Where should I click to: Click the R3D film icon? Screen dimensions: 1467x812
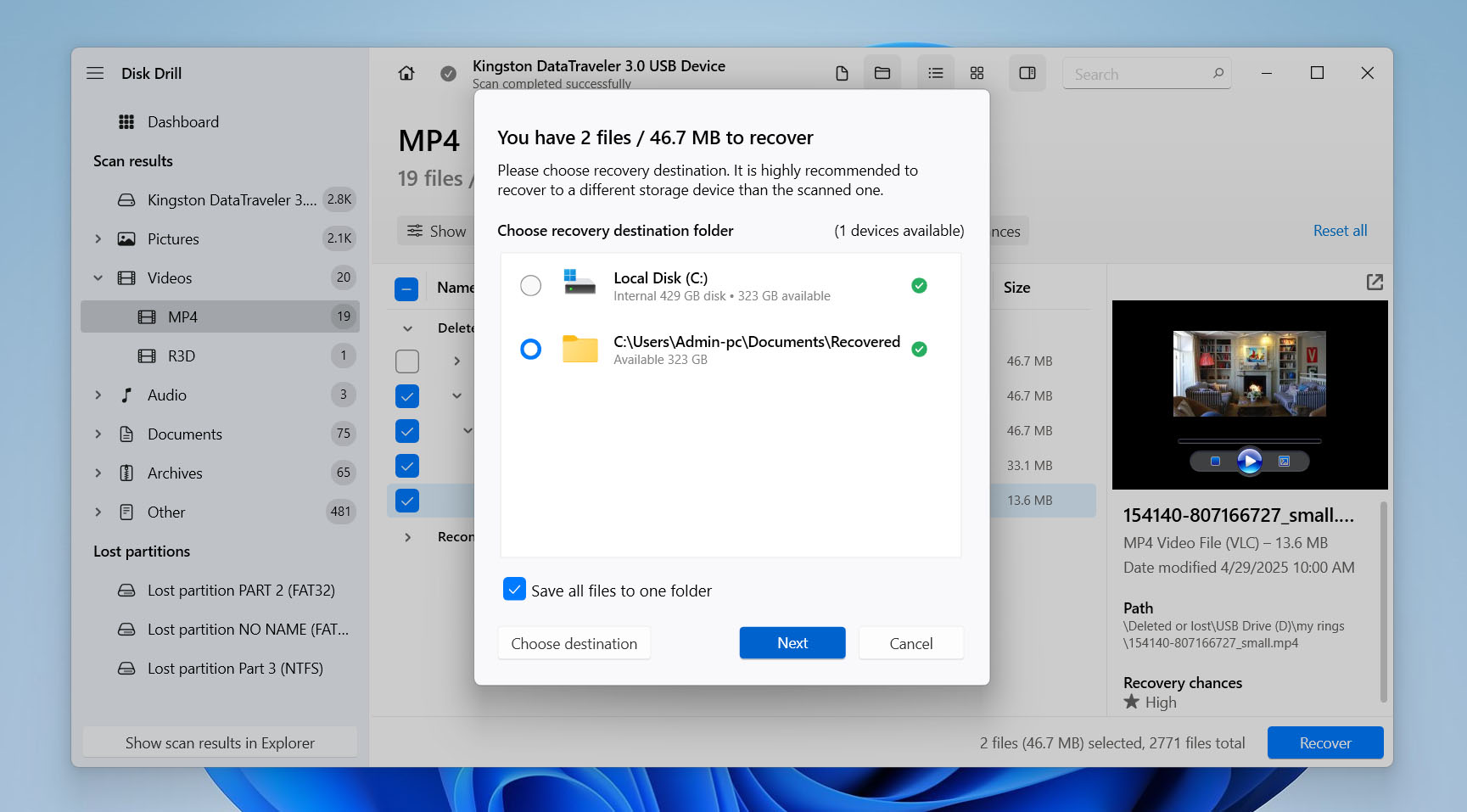pyautogui.click(x=147, y=356)
